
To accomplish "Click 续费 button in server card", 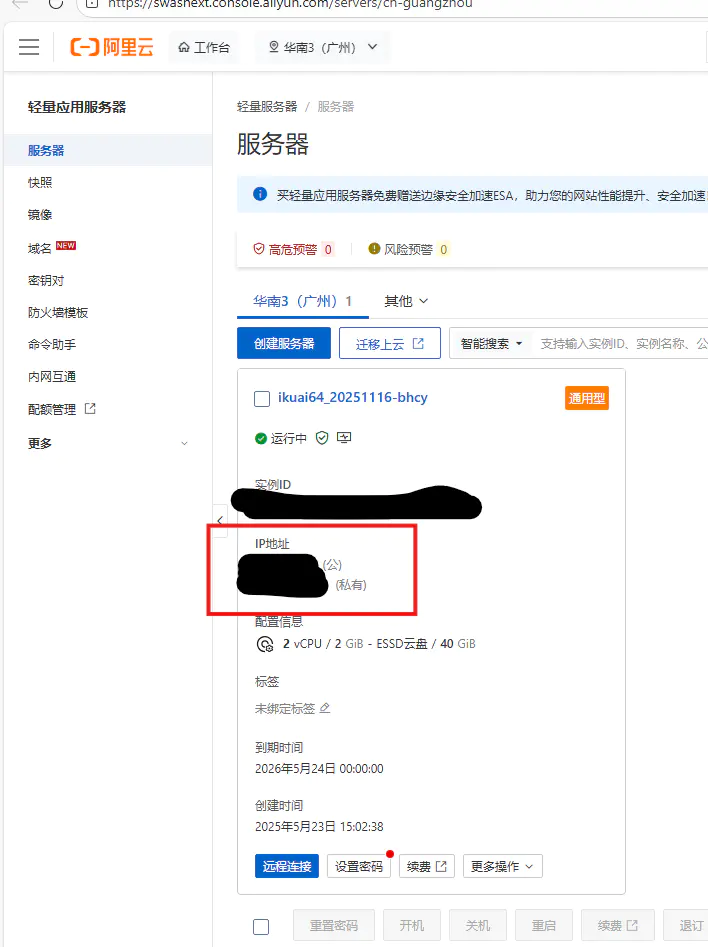I will (426, 866).
